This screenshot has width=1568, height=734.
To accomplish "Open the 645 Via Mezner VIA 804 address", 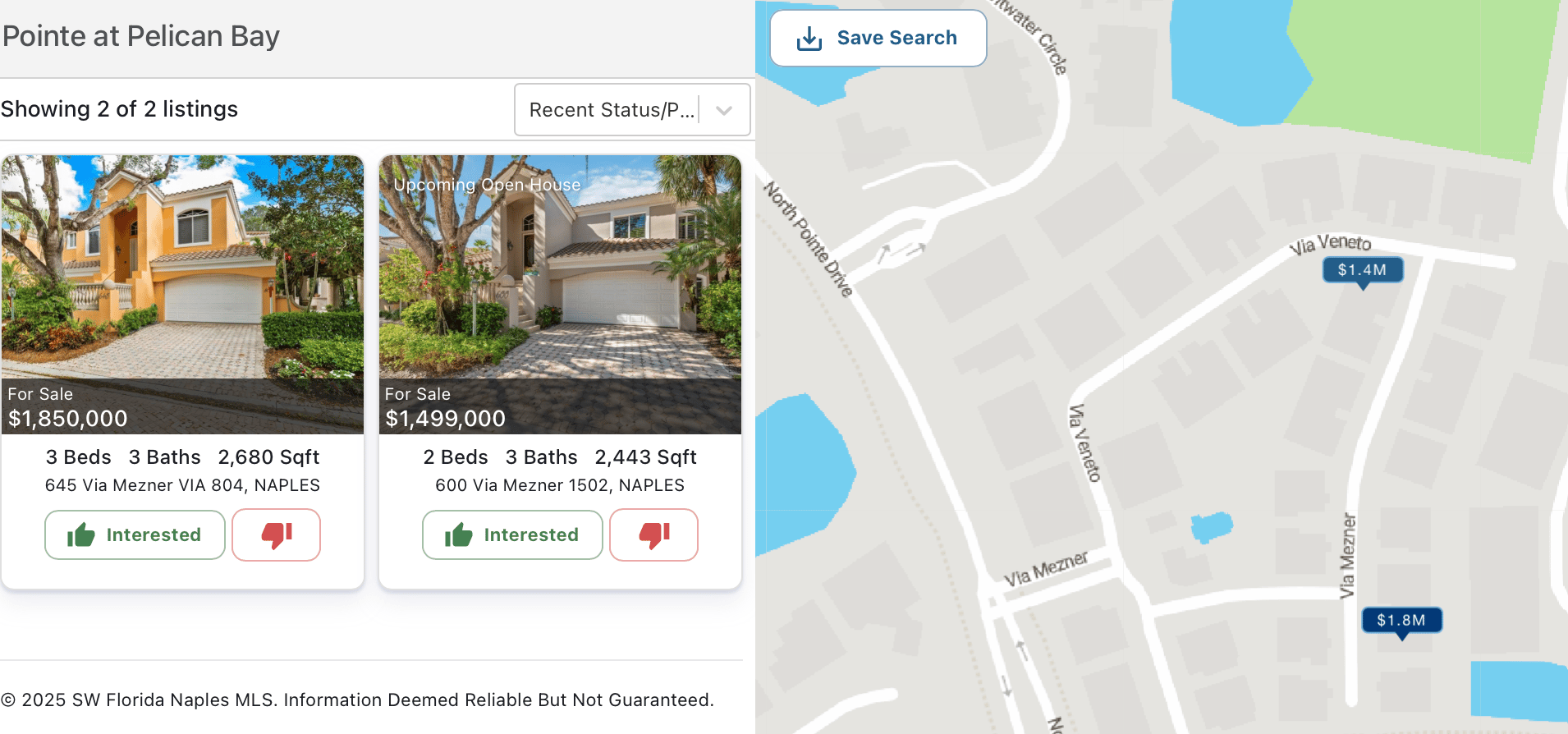I will (x=182, y=485).
